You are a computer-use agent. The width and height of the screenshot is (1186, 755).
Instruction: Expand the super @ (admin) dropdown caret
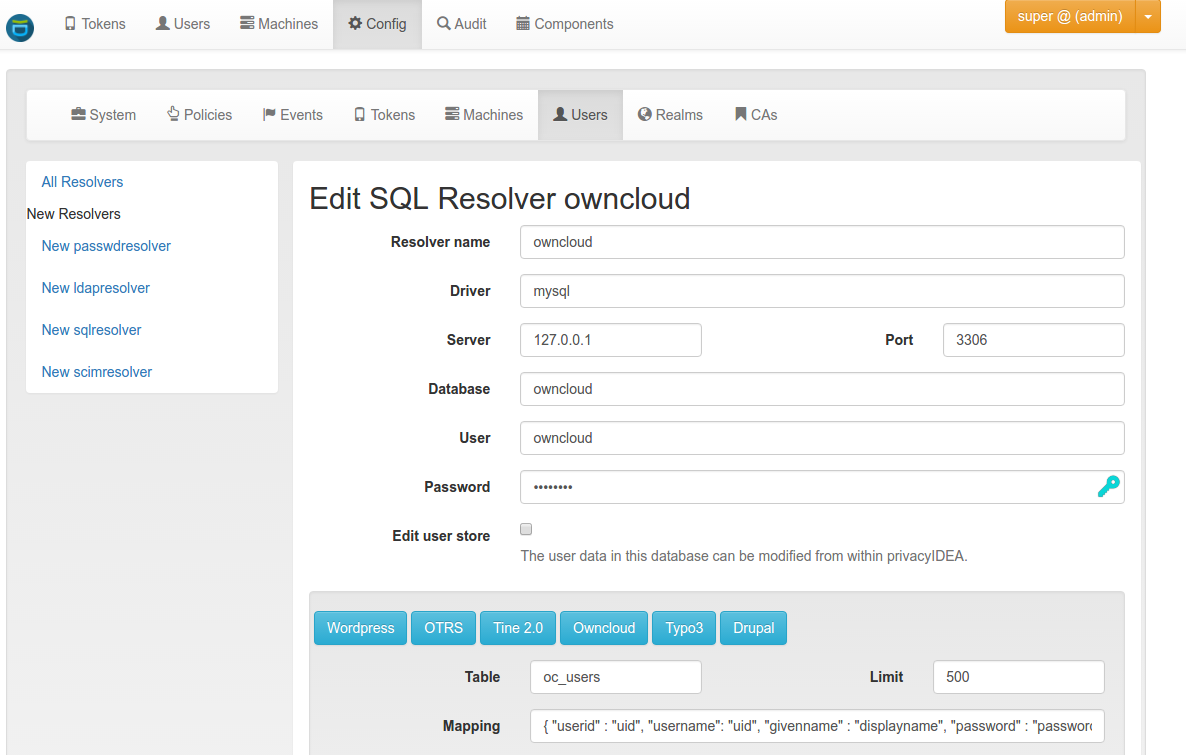click(x=1147, y=17)
